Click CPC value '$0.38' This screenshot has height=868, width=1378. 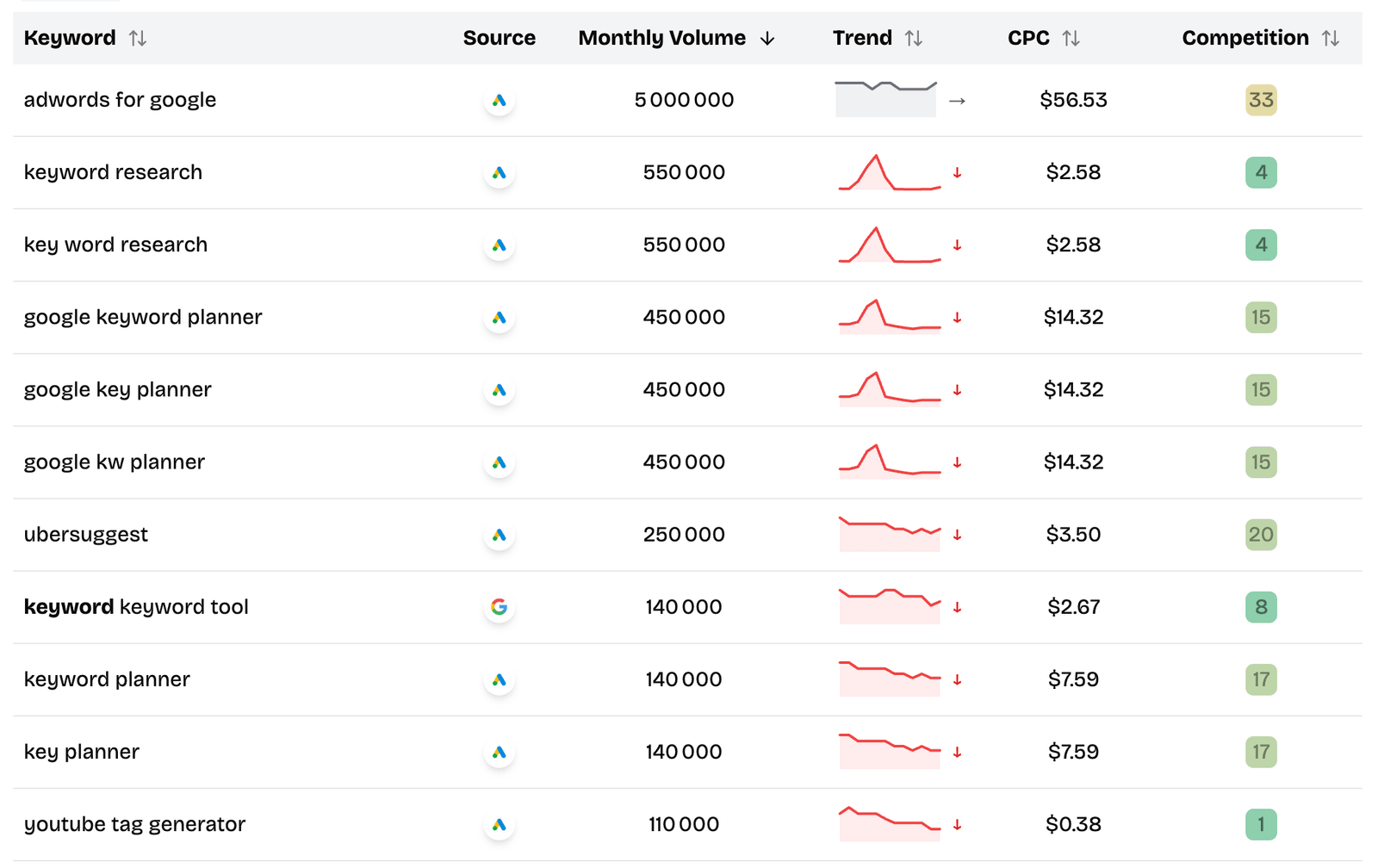point(1073,824)
